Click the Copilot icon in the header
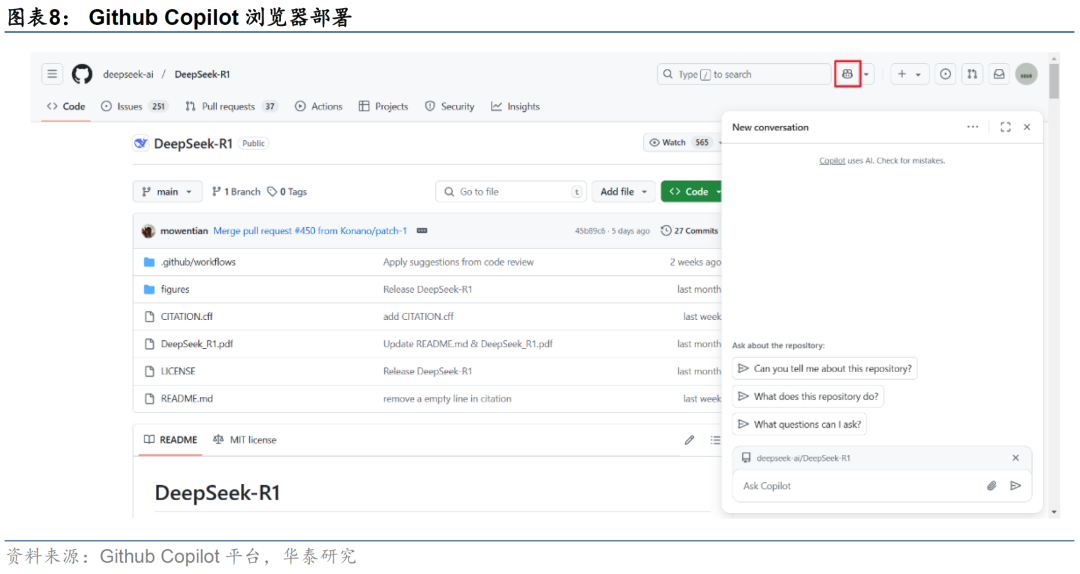The image size is (1080, 574). coord(847,74)
